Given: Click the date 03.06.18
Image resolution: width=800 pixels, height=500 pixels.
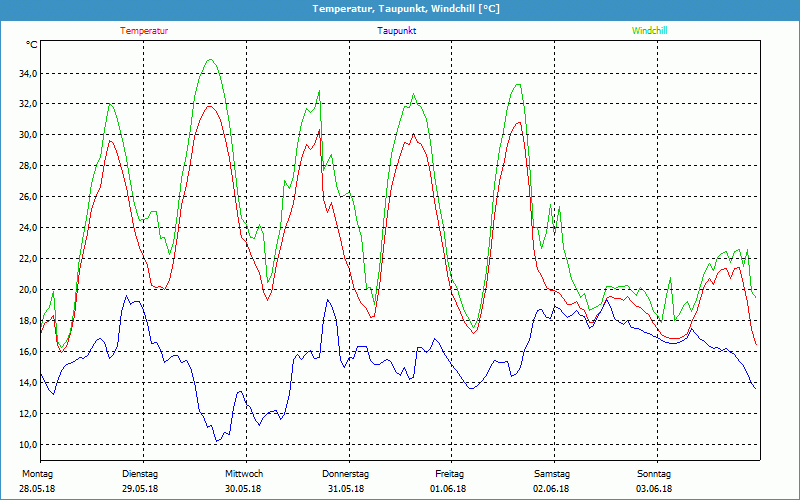Looking at the screenshot, I should 654,489.
